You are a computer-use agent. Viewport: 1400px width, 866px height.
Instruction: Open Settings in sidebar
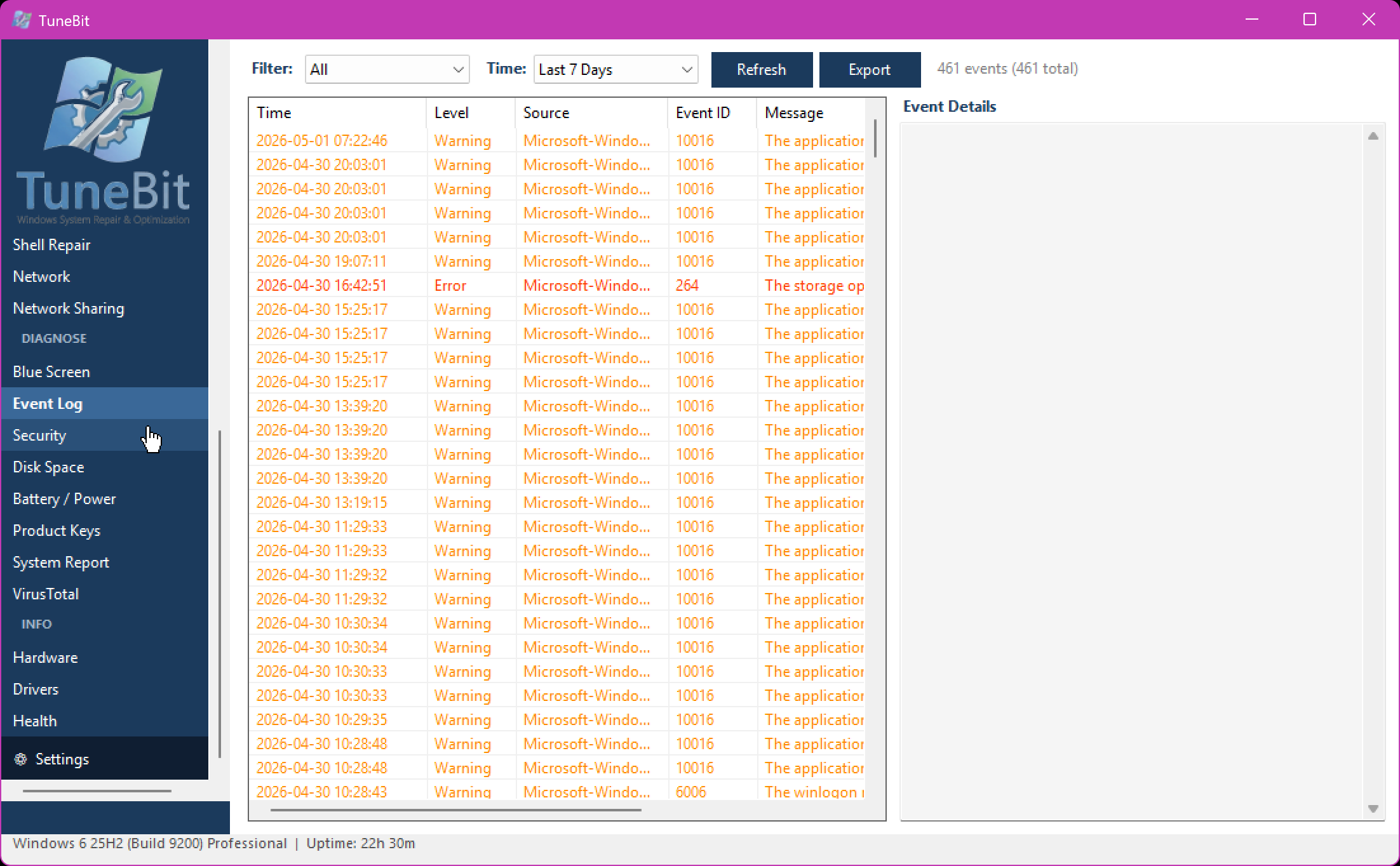pyautogui.click(x=105, y=759)
